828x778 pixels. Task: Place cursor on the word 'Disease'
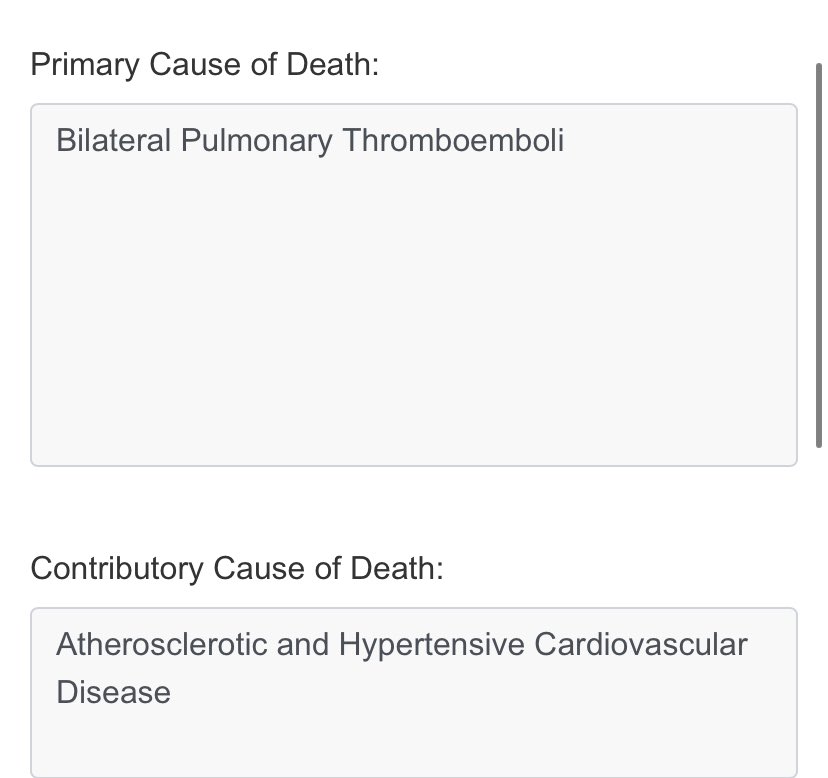114,692
